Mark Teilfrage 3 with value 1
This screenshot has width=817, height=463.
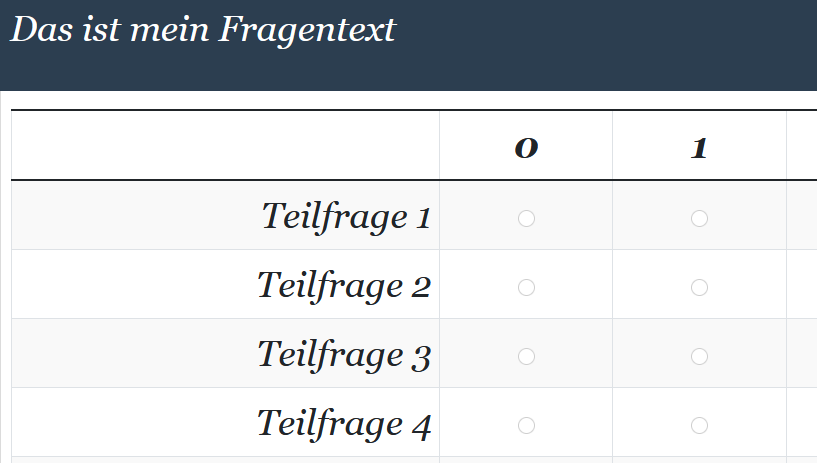pos(699,356)
